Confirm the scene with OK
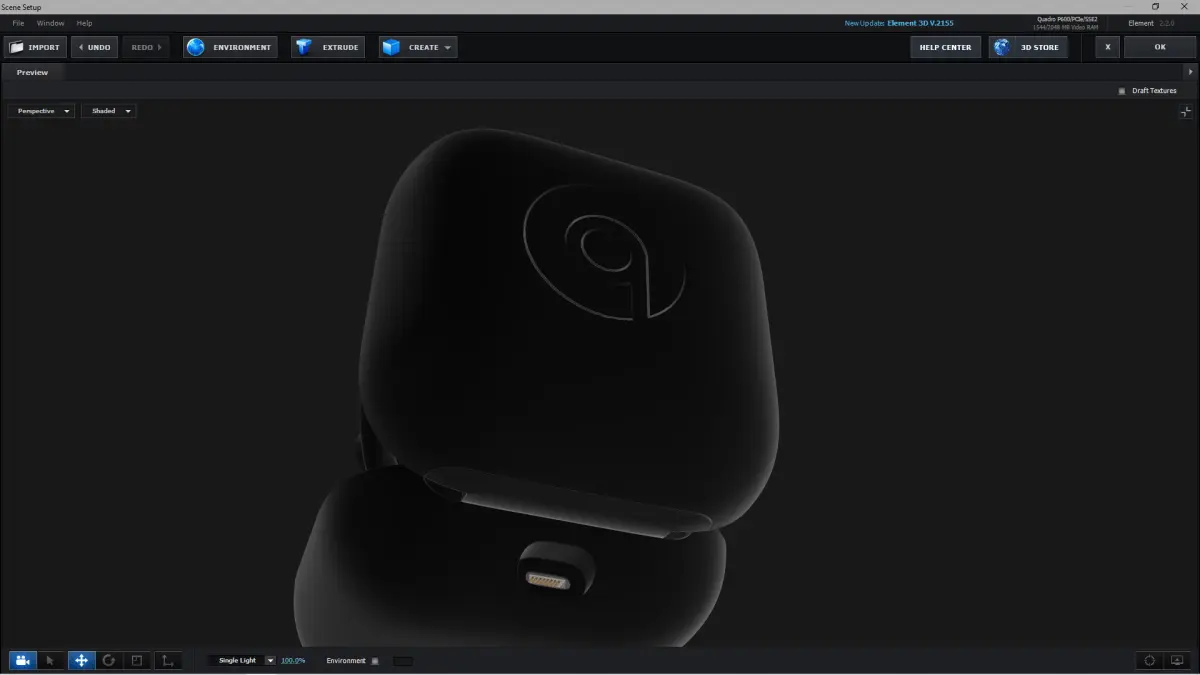This screenshot has height=675, width=1200. point(1160,47)
